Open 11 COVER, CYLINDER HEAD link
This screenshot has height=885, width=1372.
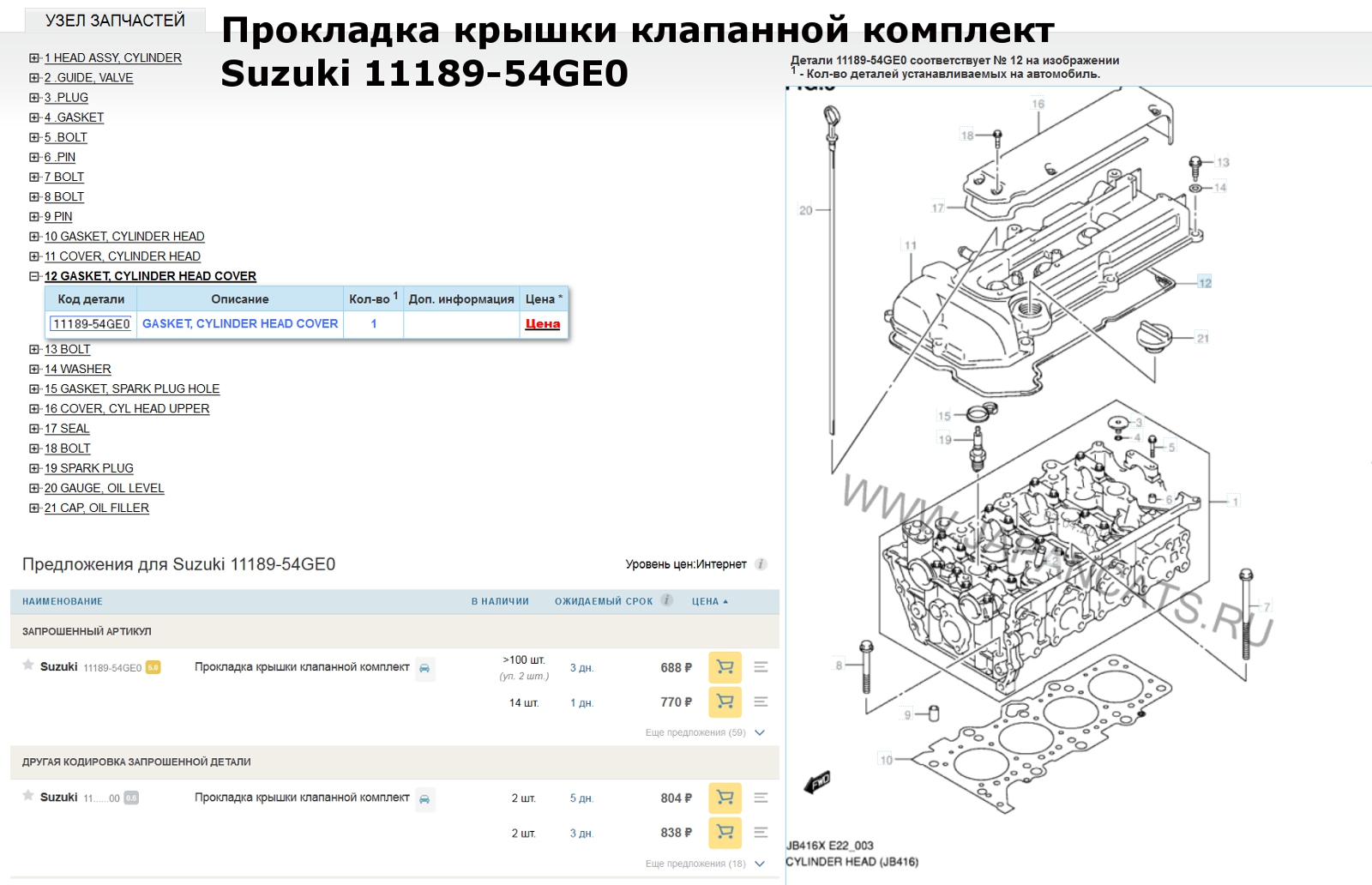point(123,256)
